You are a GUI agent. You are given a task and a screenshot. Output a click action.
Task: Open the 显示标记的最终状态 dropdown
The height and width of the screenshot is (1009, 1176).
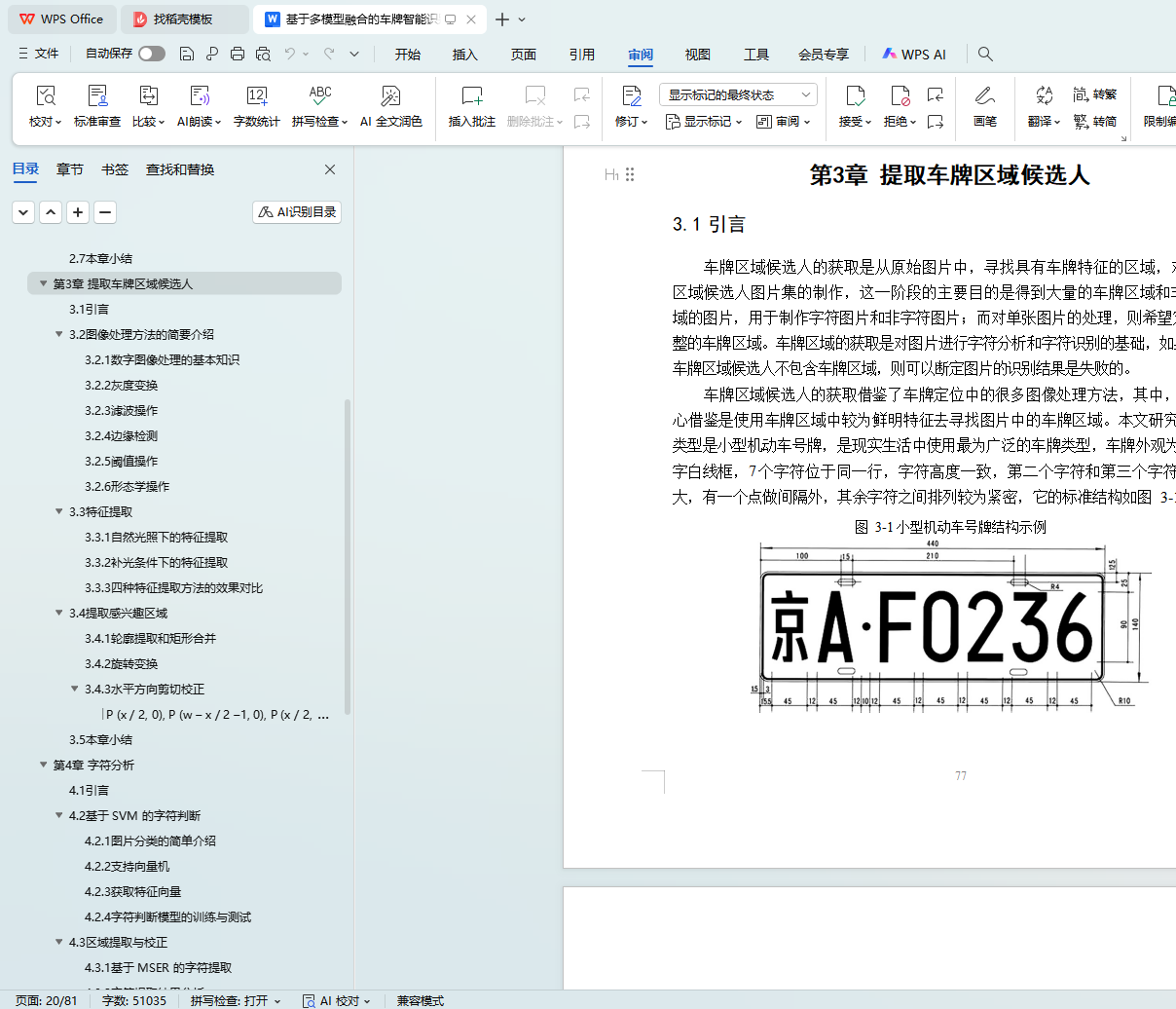[x=737, y=94]
